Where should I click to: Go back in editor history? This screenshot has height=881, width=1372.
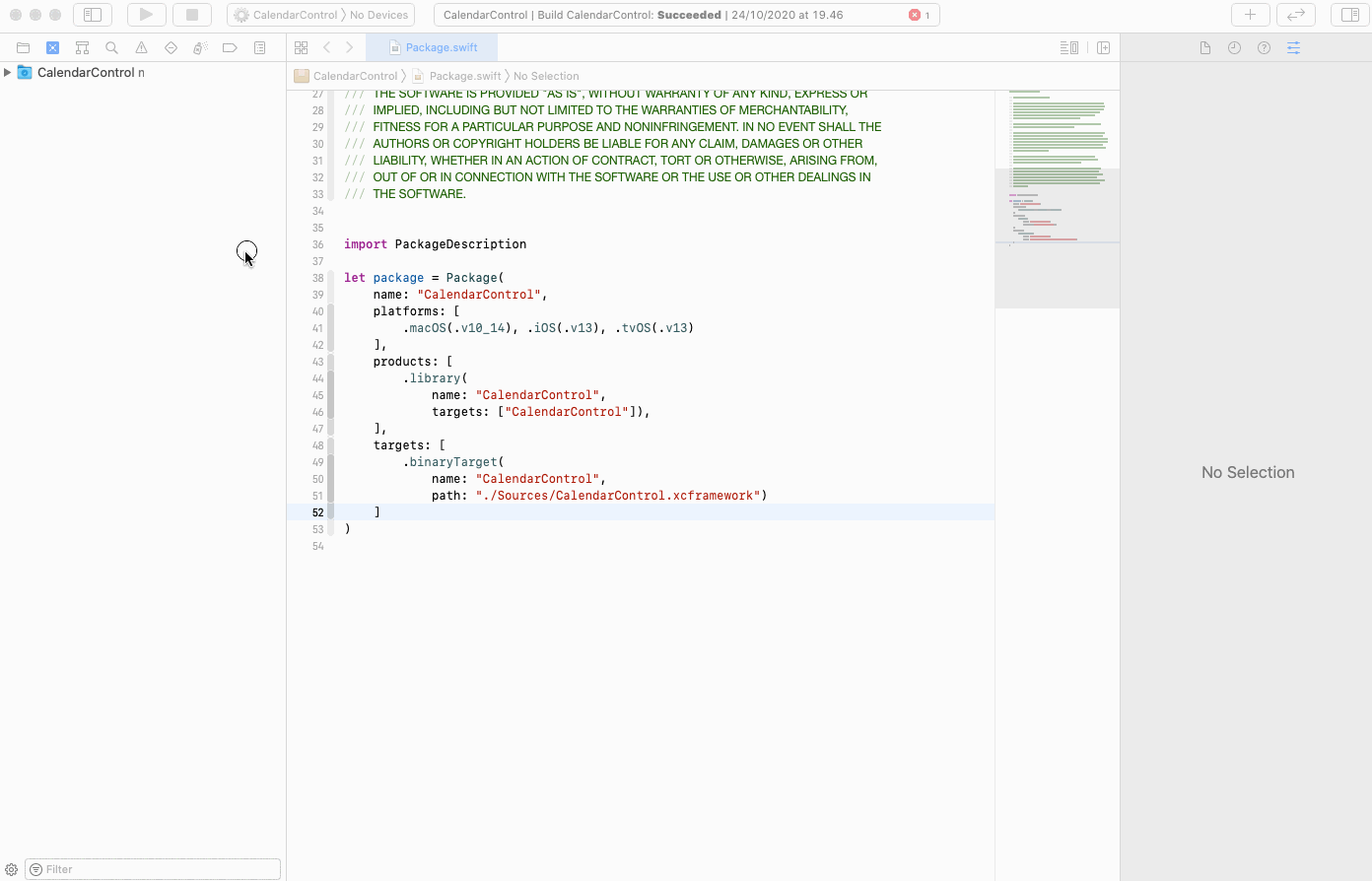[x=326, y=47]
